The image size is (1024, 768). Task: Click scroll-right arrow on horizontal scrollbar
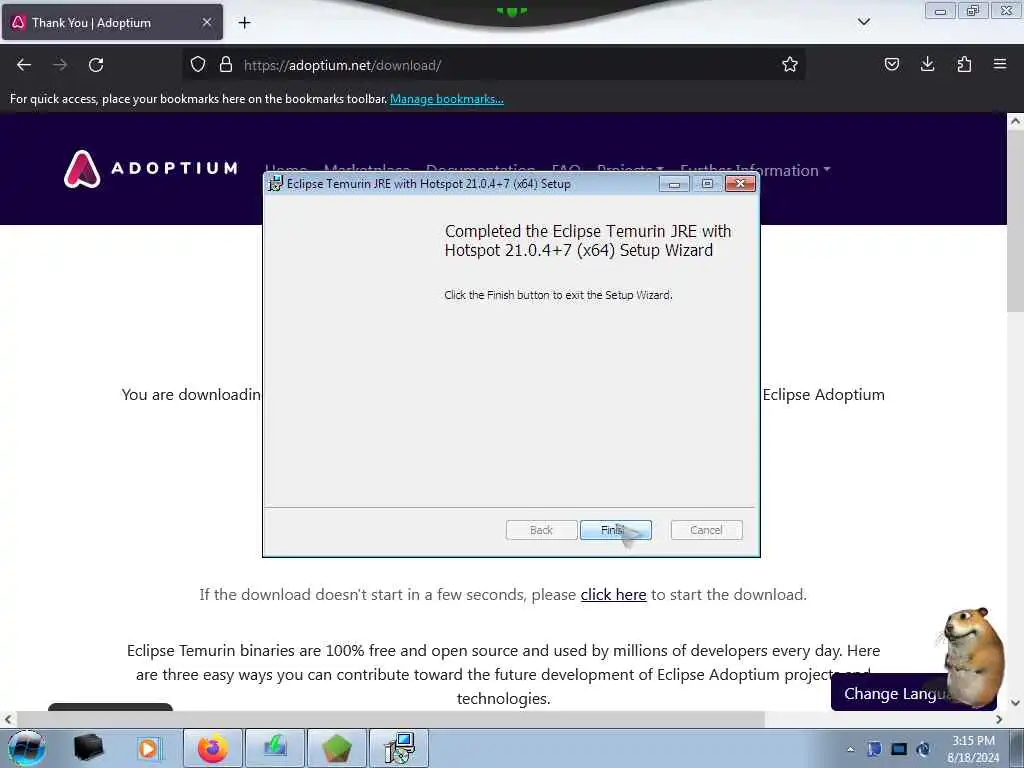pyautogui.click(x=999, y=719)
